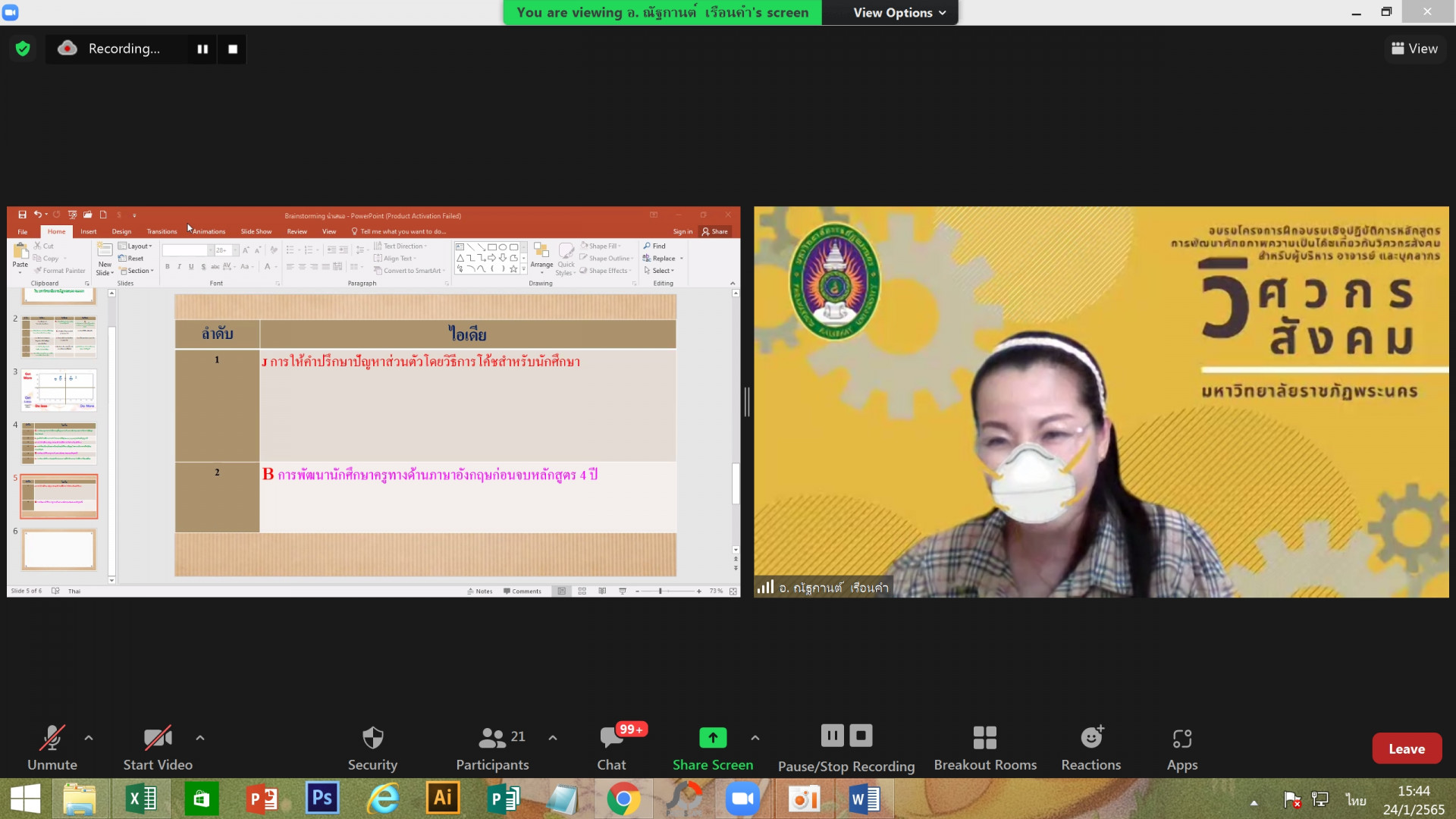Click the Notes button in status bar

click(480, 591)
